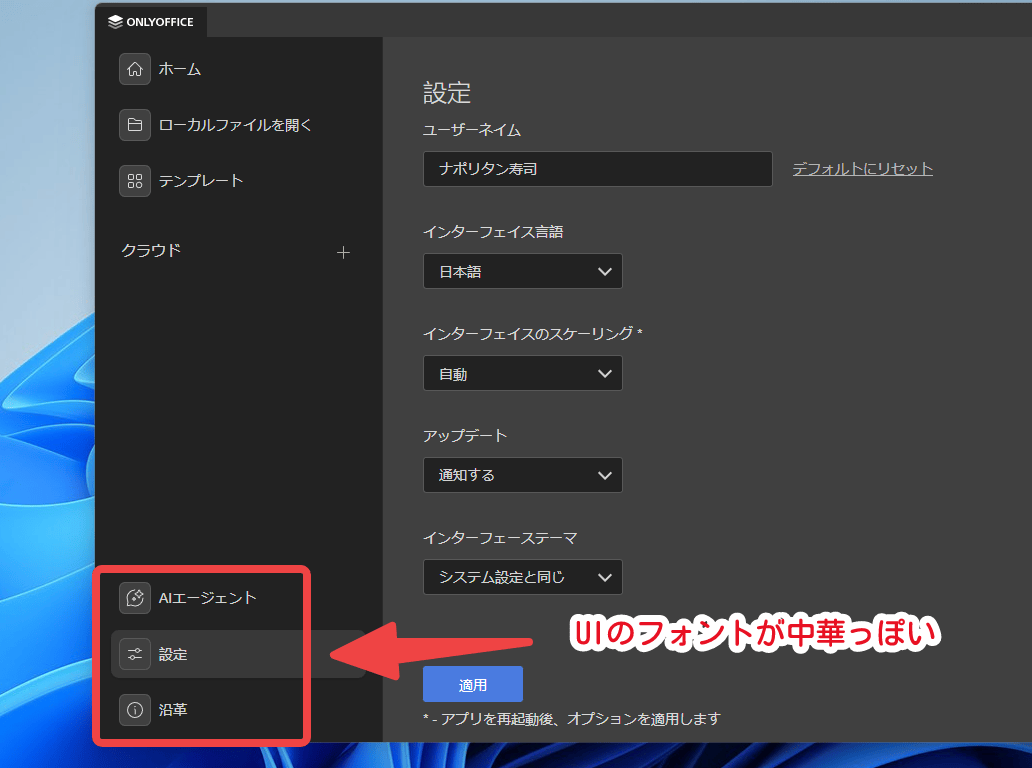Click the 沿革 info circle icon

click(135, 710)
